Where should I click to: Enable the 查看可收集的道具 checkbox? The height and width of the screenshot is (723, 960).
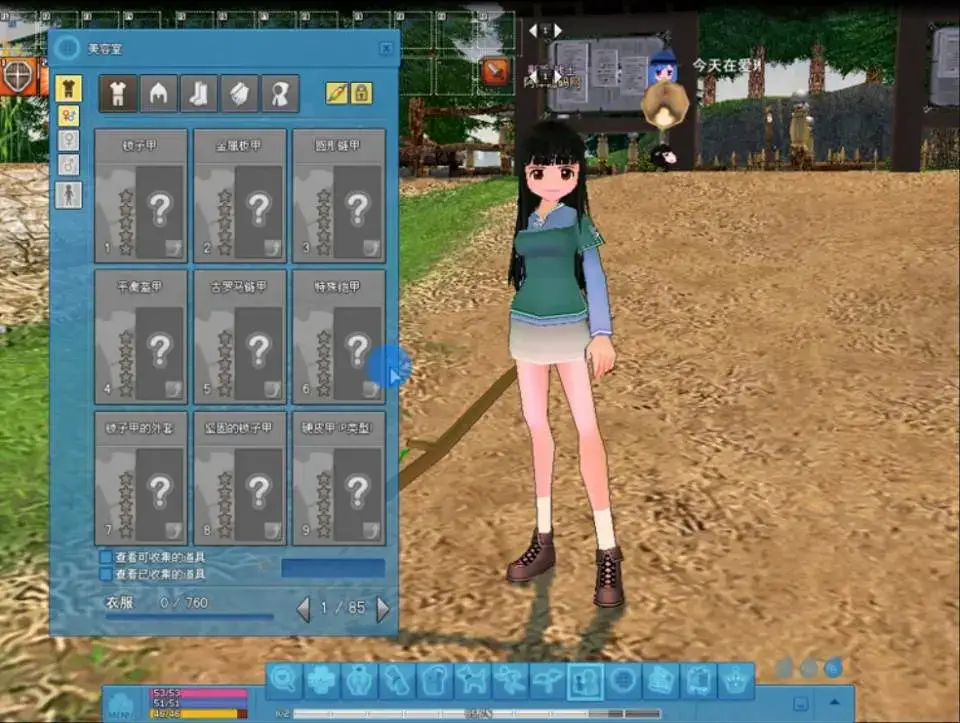click(103, 556)
